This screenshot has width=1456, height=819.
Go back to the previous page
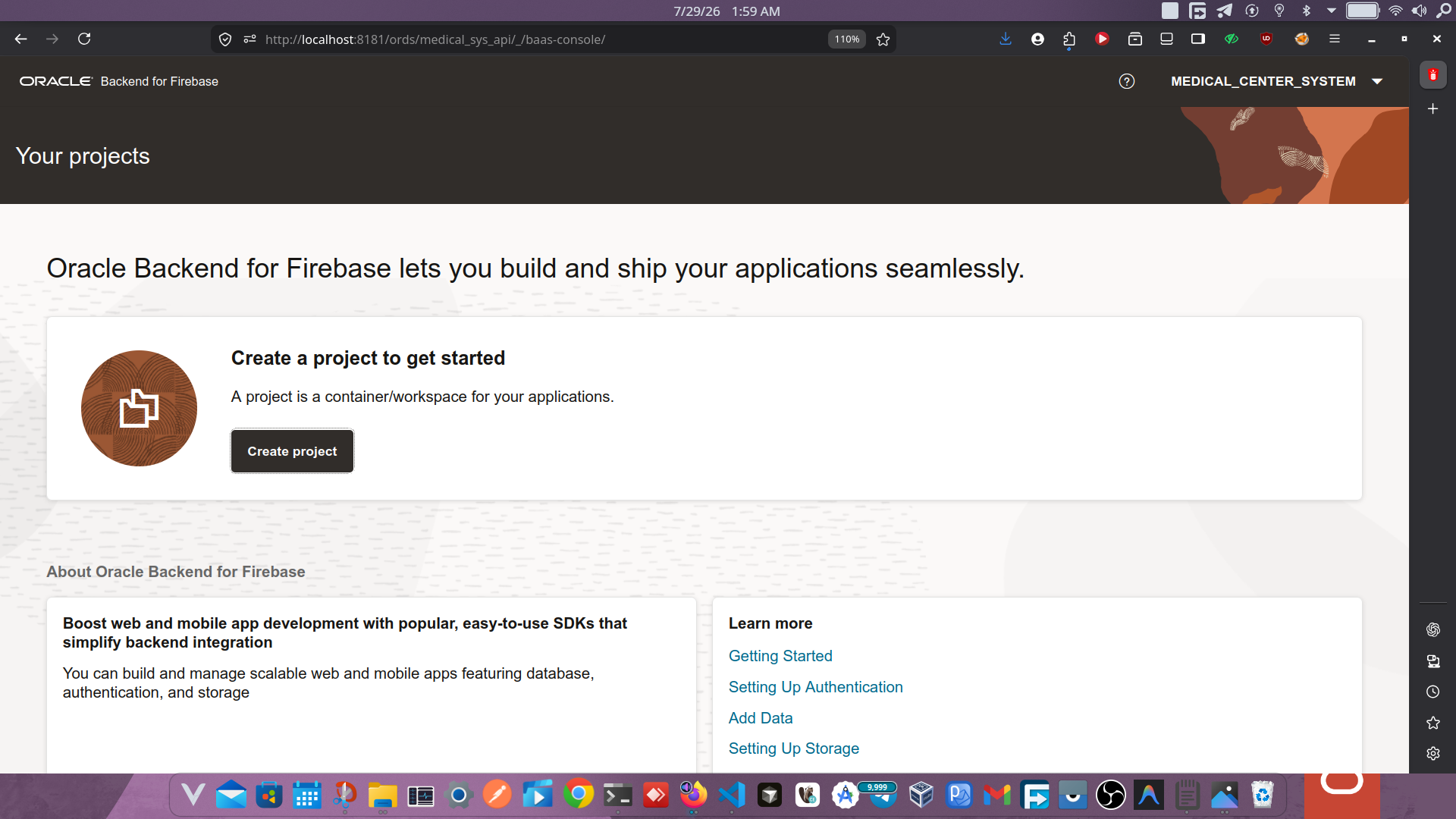click(20, 39)
